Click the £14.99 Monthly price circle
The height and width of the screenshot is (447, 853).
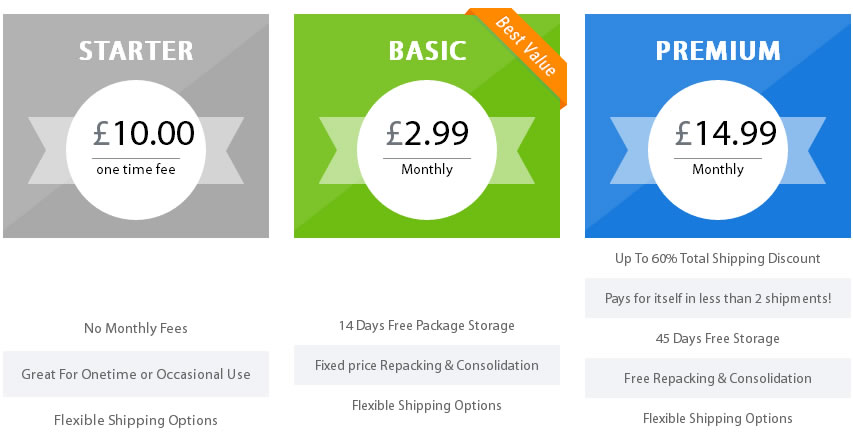tap(718, 150)
